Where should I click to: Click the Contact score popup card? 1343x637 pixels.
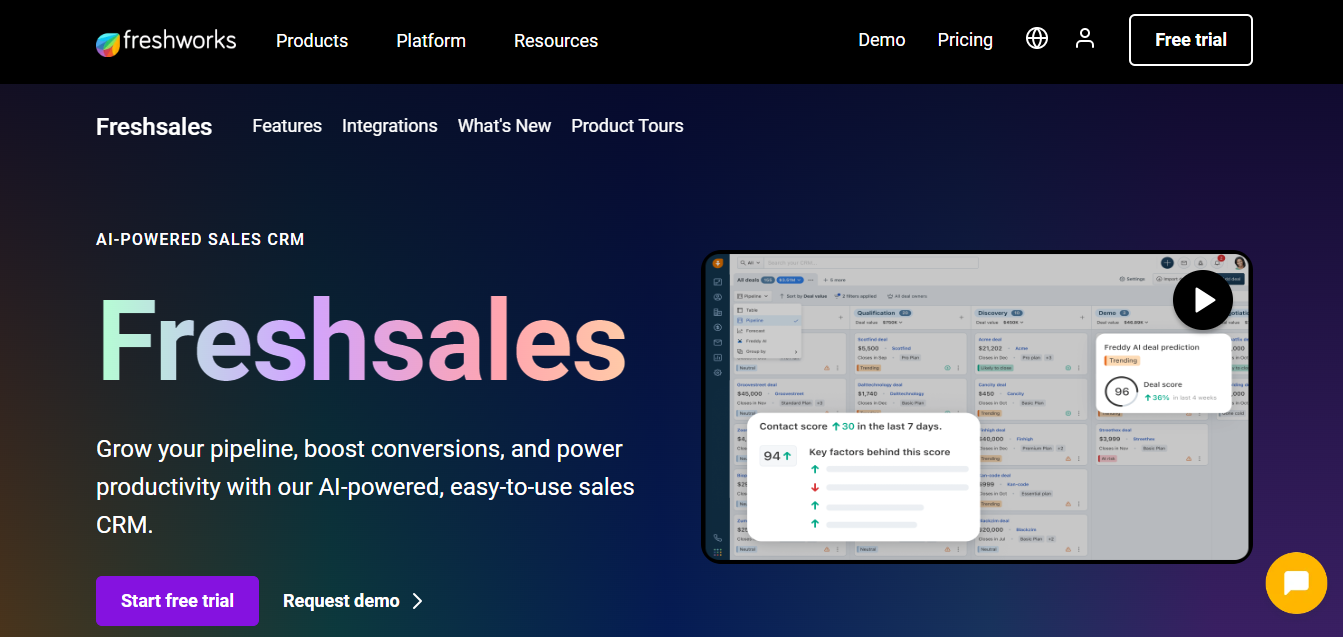pyautogui.click(x=863, y=476)
